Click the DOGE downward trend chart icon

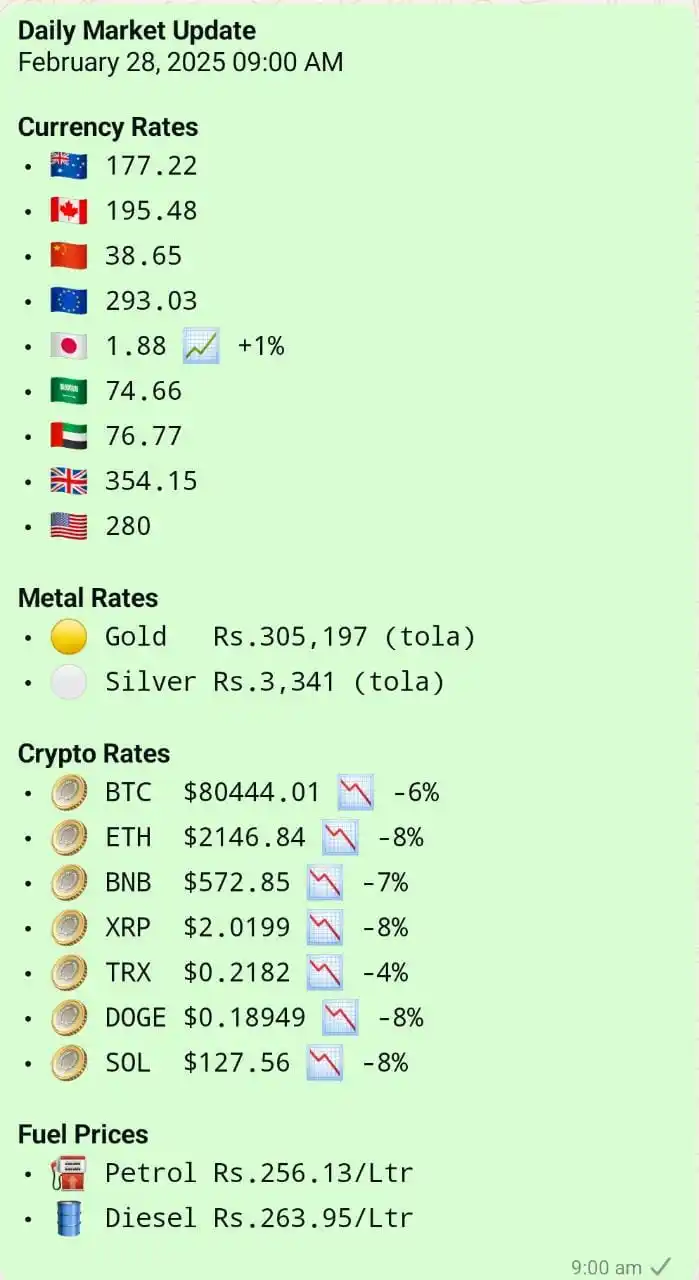(x=340, y=1018)
